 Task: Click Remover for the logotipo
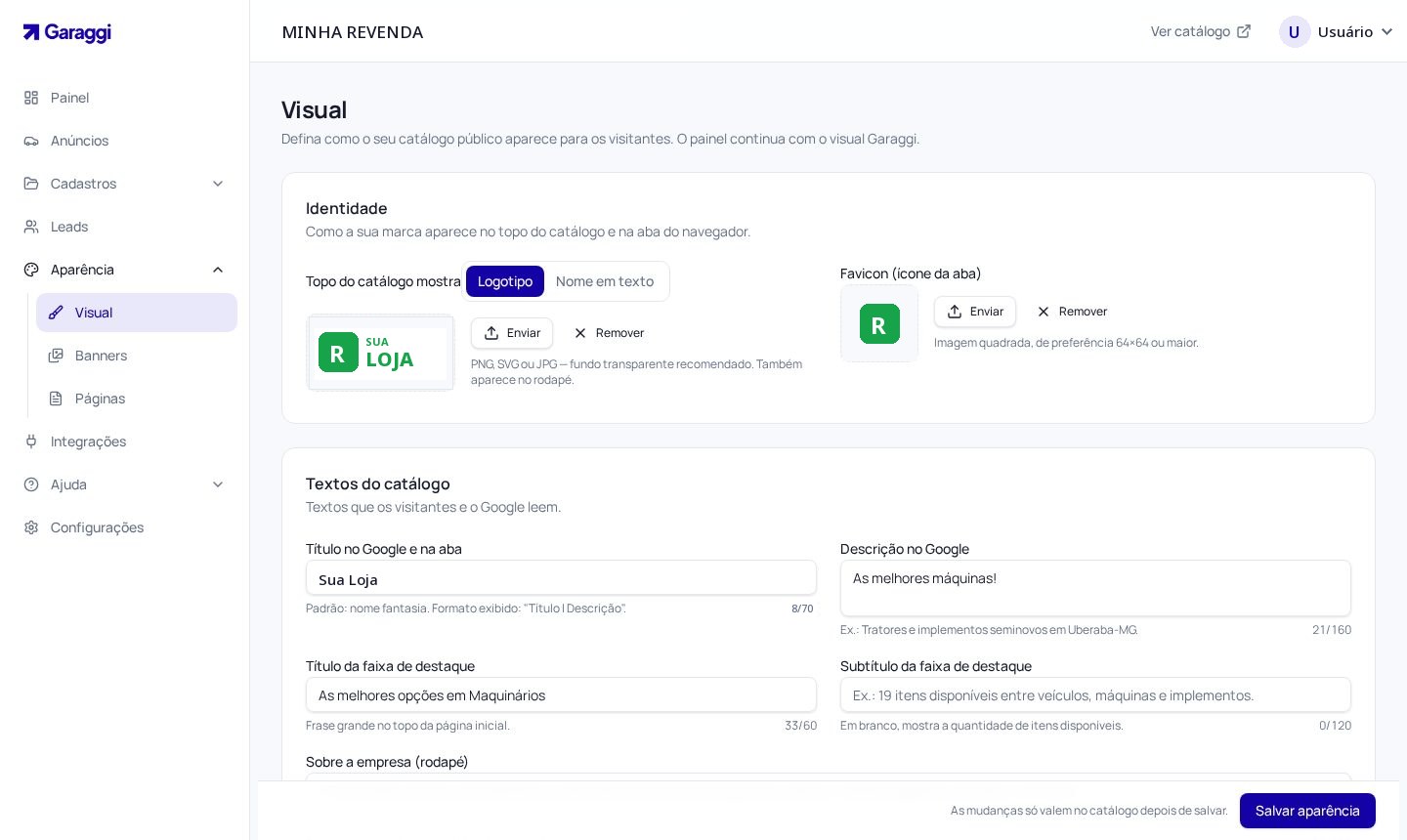(609, 333)
